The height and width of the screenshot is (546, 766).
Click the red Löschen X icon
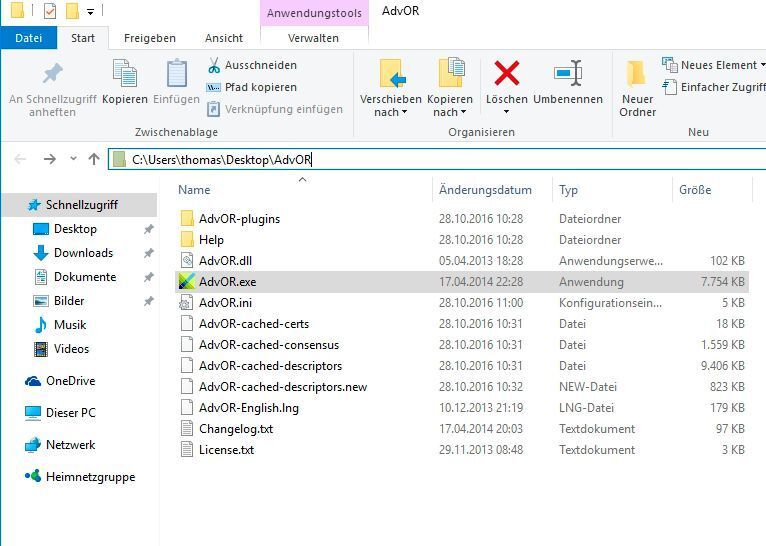coord(507,73)
